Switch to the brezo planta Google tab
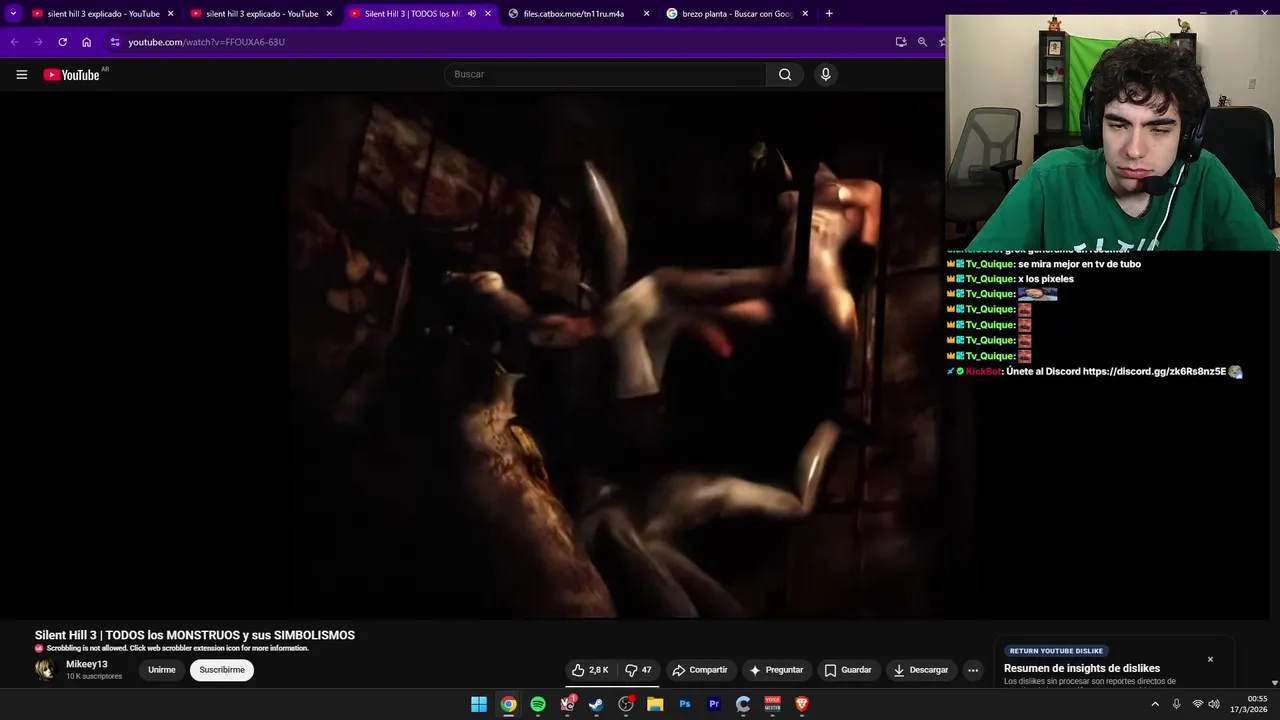 737,14
